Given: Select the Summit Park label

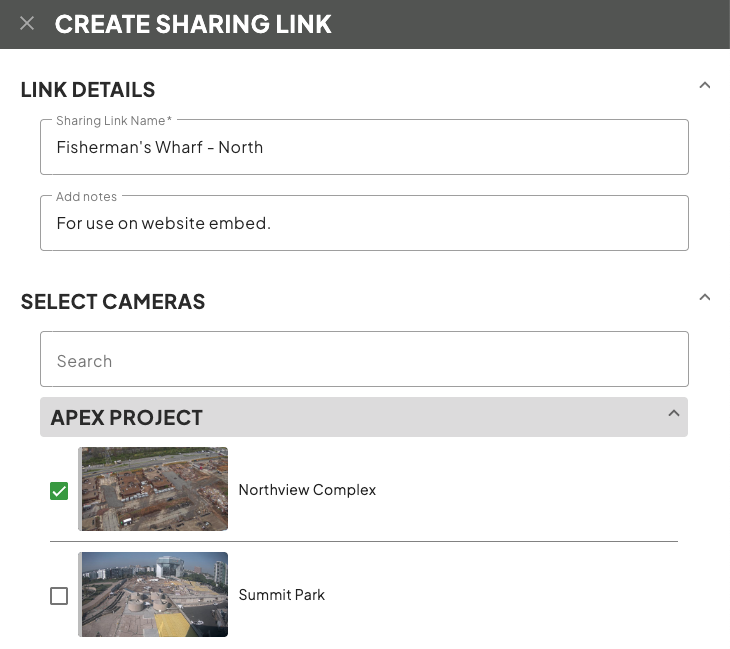Looking at the screenshot, I should tap(282, 595).
